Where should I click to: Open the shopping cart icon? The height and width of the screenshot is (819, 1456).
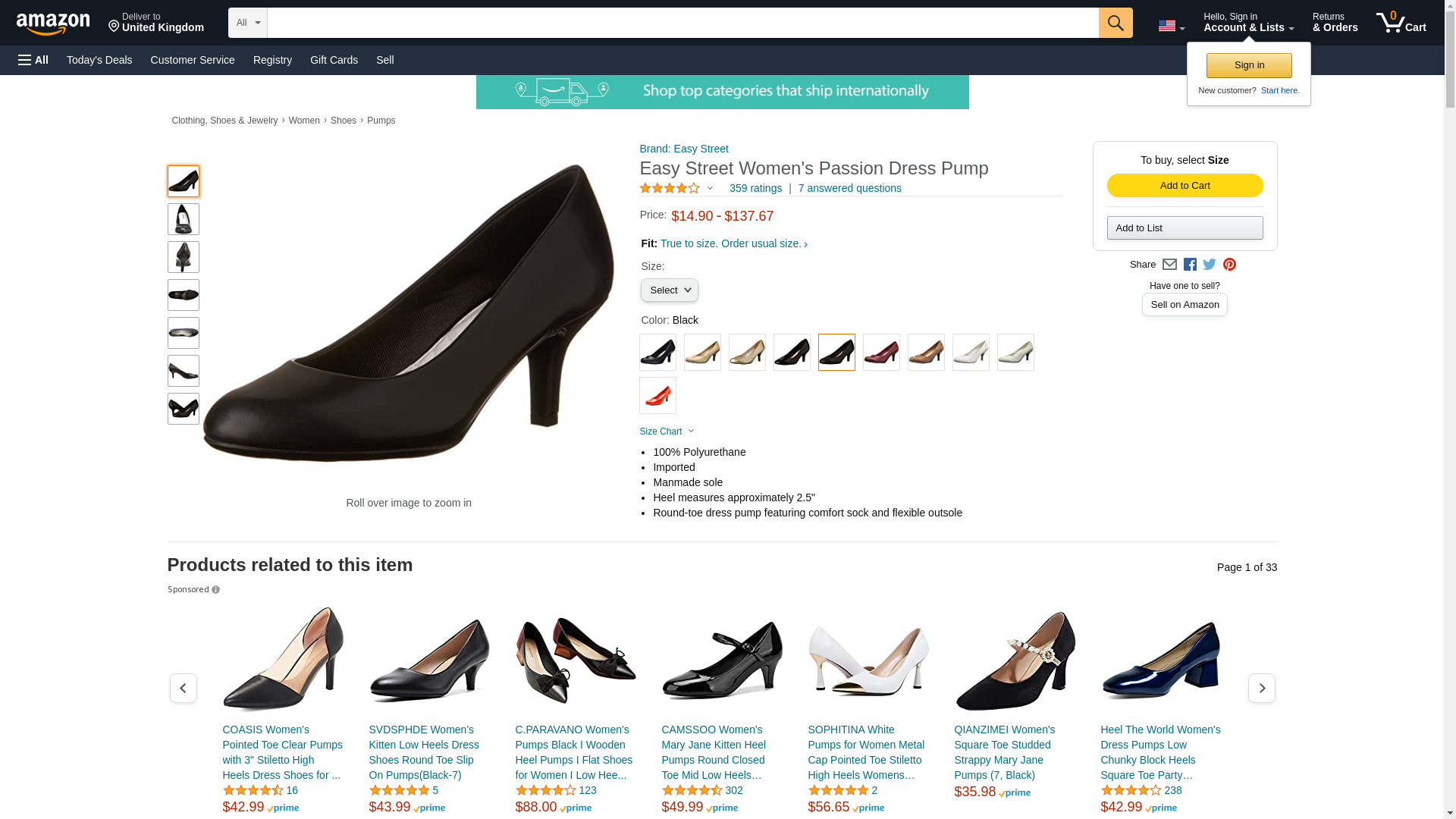(x=1401, y=23)
